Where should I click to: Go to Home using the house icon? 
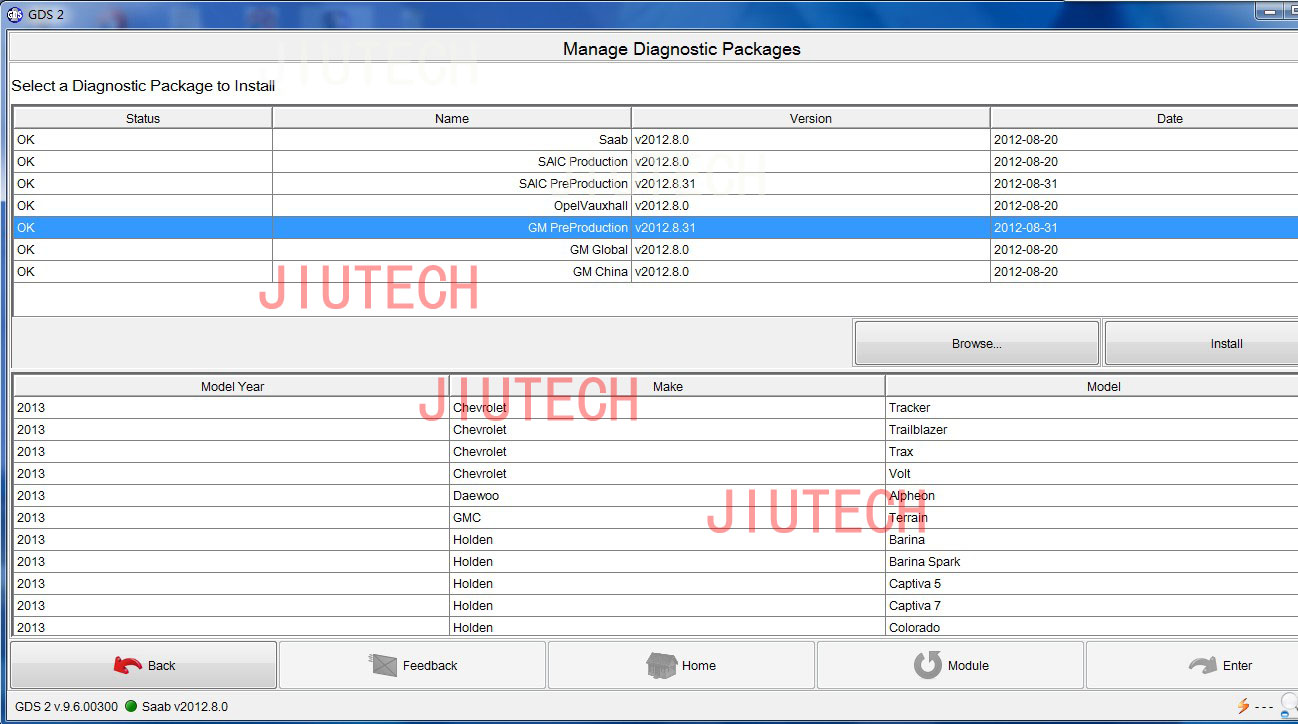point(661,665)
